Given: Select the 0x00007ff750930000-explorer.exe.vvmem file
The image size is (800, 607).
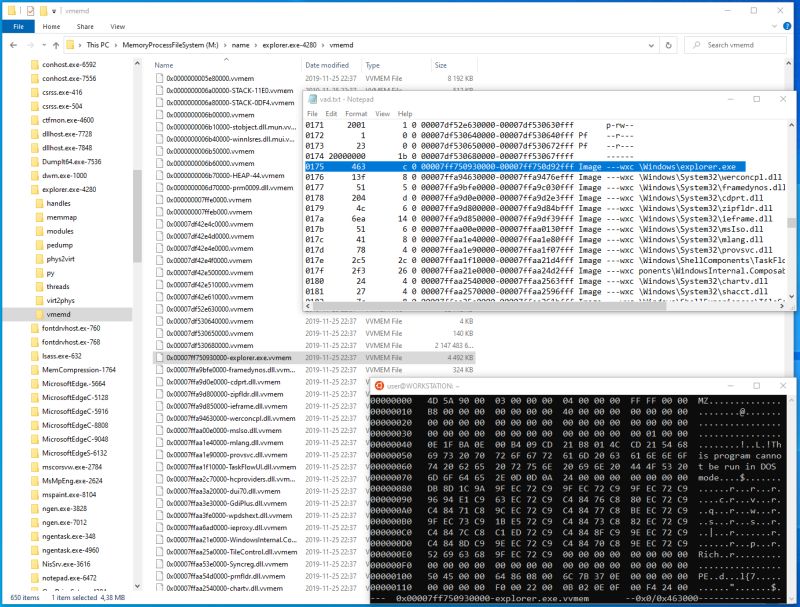Looking at the screenshot, I should [230, 357].
